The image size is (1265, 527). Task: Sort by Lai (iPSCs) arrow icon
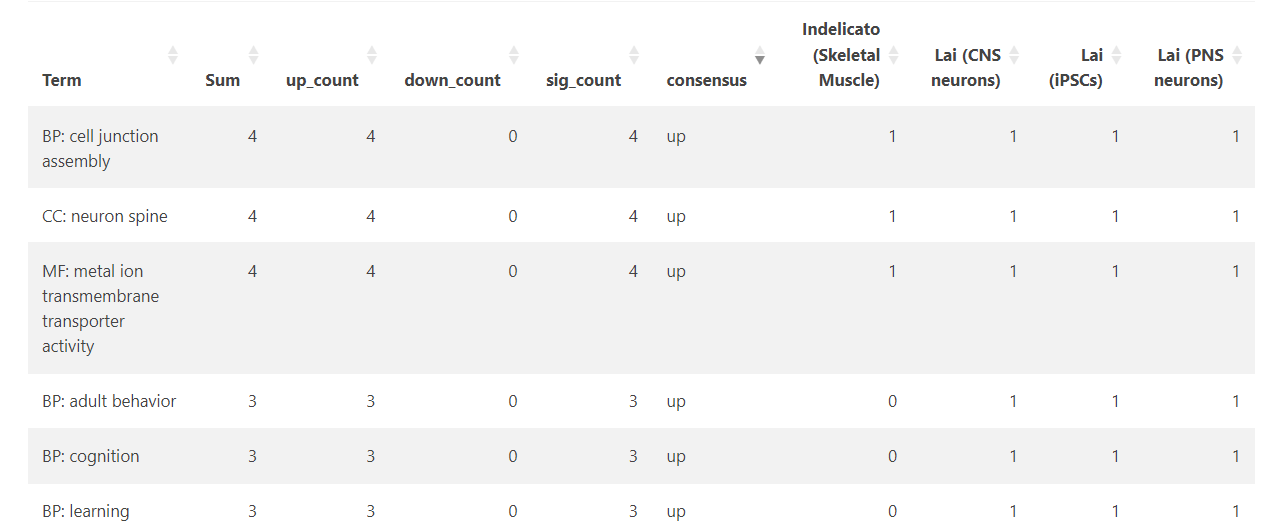pyautogui.click(x=1117, y=55)
